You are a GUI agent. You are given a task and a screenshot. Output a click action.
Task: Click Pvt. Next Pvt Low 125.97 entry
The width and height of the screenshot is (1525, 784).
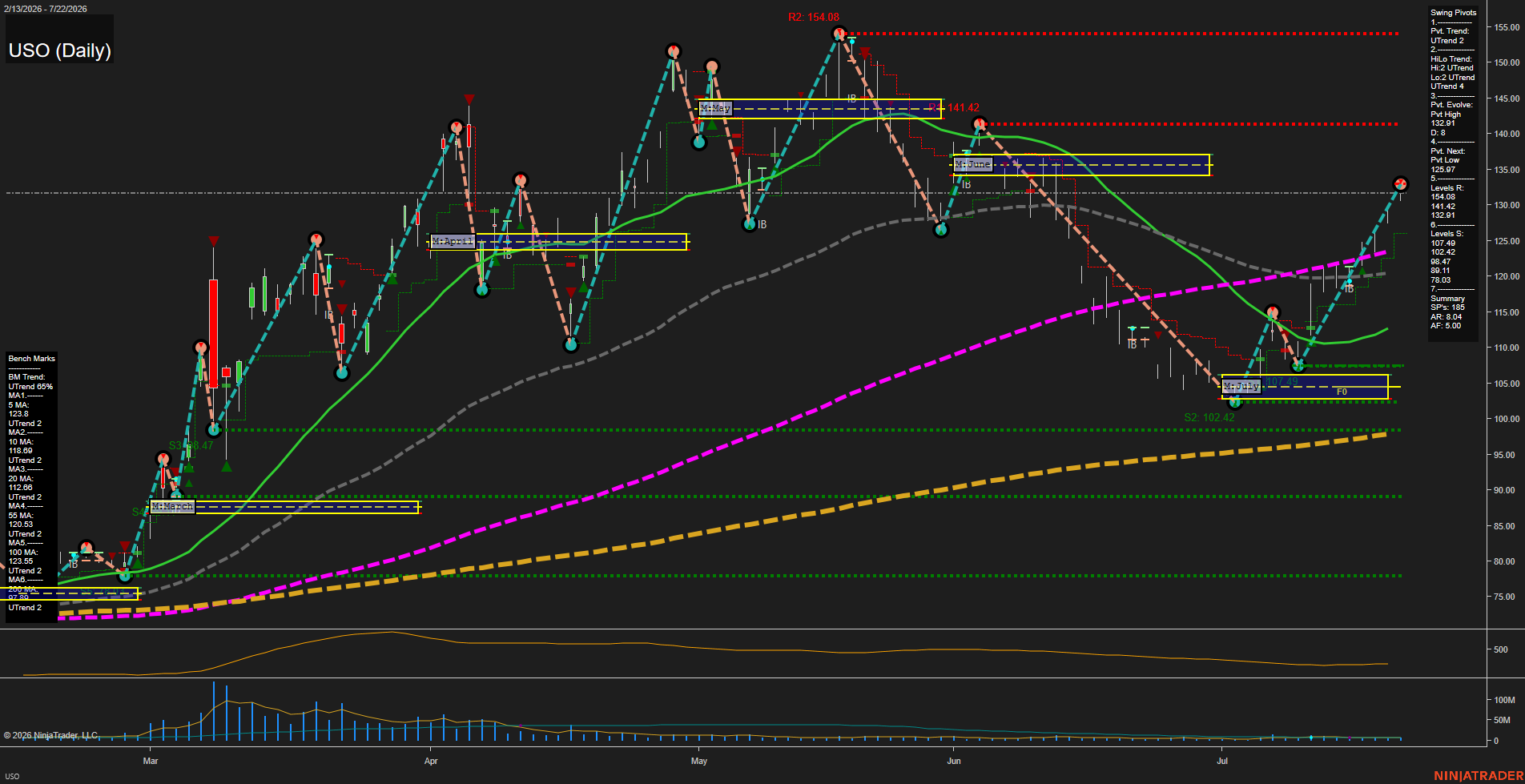[1448, 160]
